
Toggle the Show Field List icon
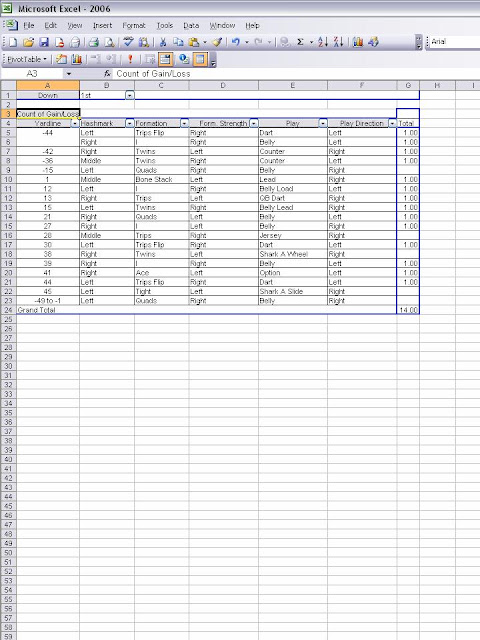point(200,60)
